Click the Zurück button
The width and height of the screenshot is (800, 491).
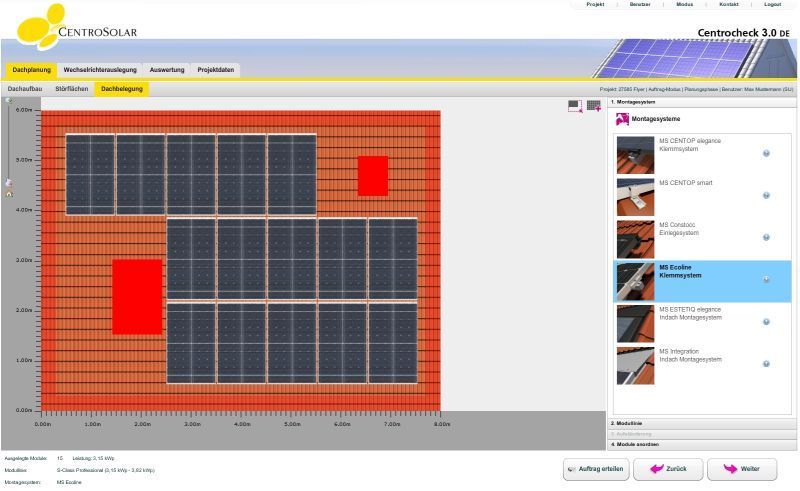[668, 469]
